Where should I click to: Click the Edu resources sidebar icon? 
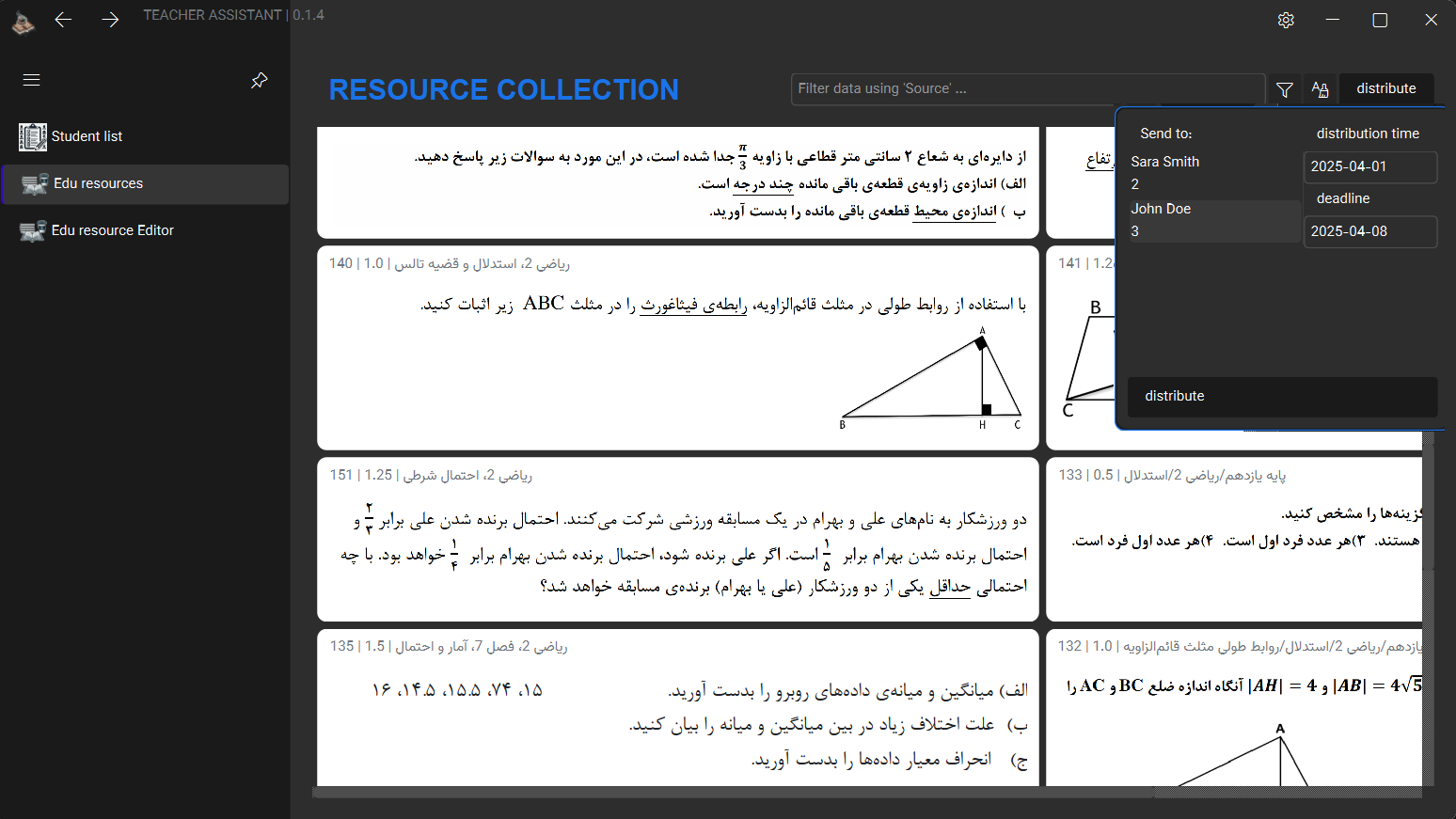click(35, 183)
